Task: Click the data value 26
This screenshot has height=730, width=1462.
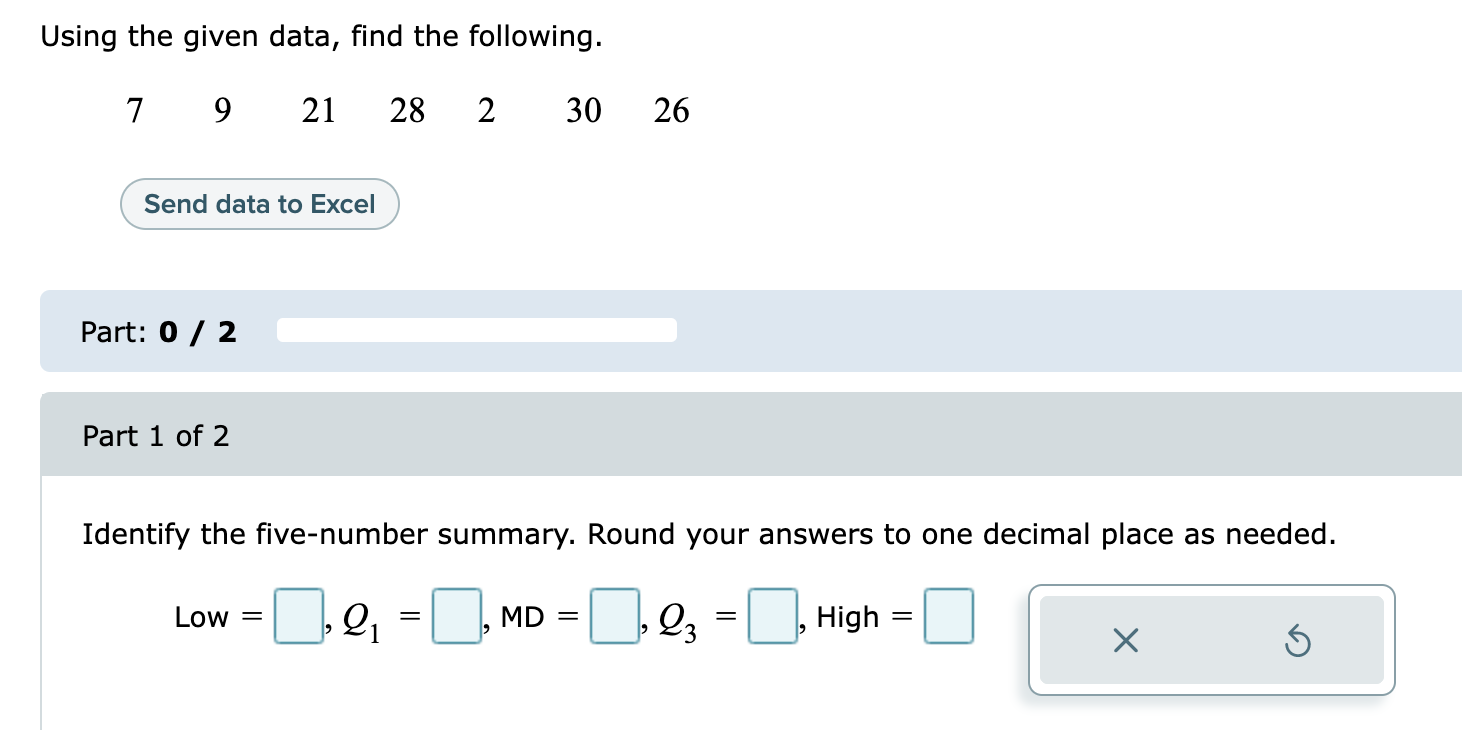Action: click(672, 110)
